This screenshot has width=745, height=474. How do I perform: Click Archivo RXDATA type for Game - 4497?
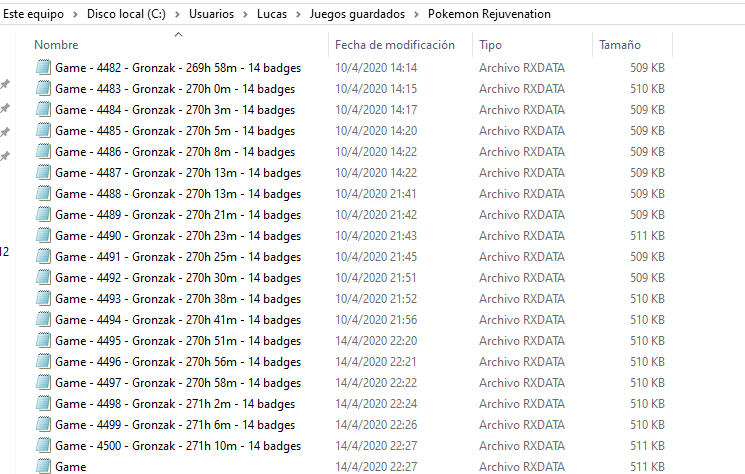[522, 383]
